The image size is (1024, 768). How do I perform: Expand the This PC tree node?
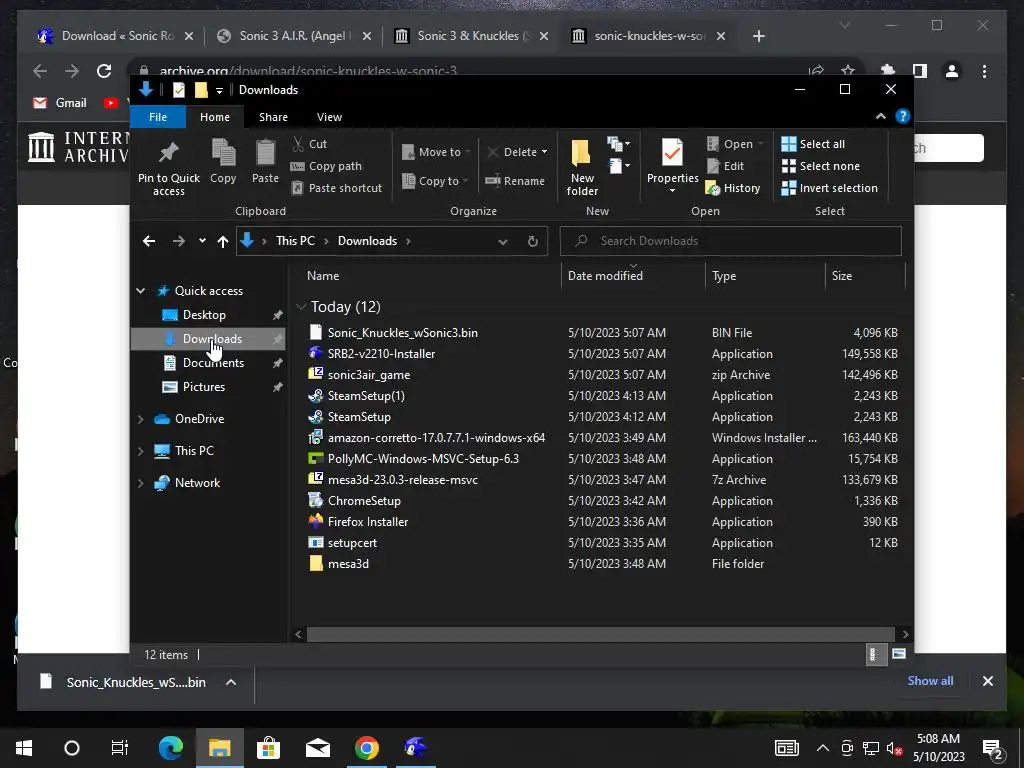point(140,451)
